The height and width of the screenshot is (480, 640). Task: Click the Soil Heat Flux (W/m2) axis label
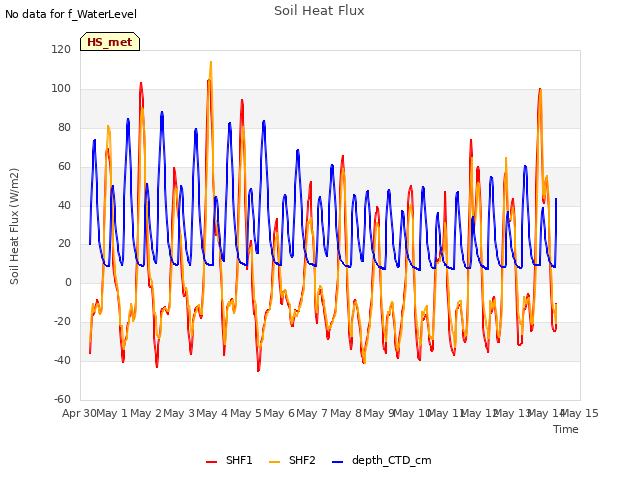click(x=14, y=226)
